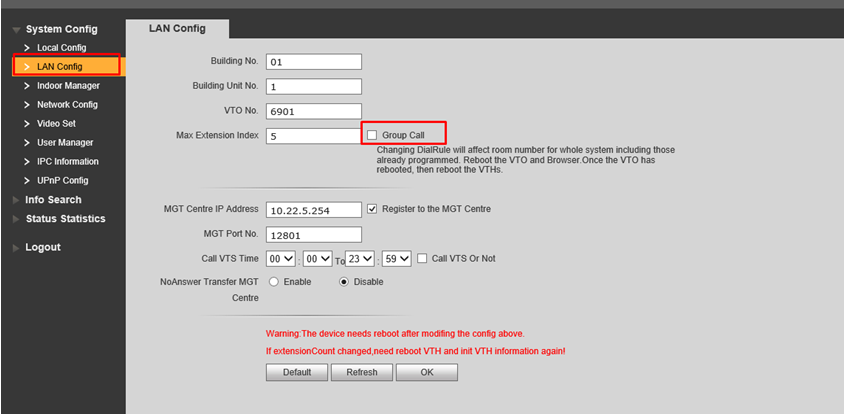Screen dimensions: 847x419
Task: Click the Refresh button
Action: pos(361,372)
